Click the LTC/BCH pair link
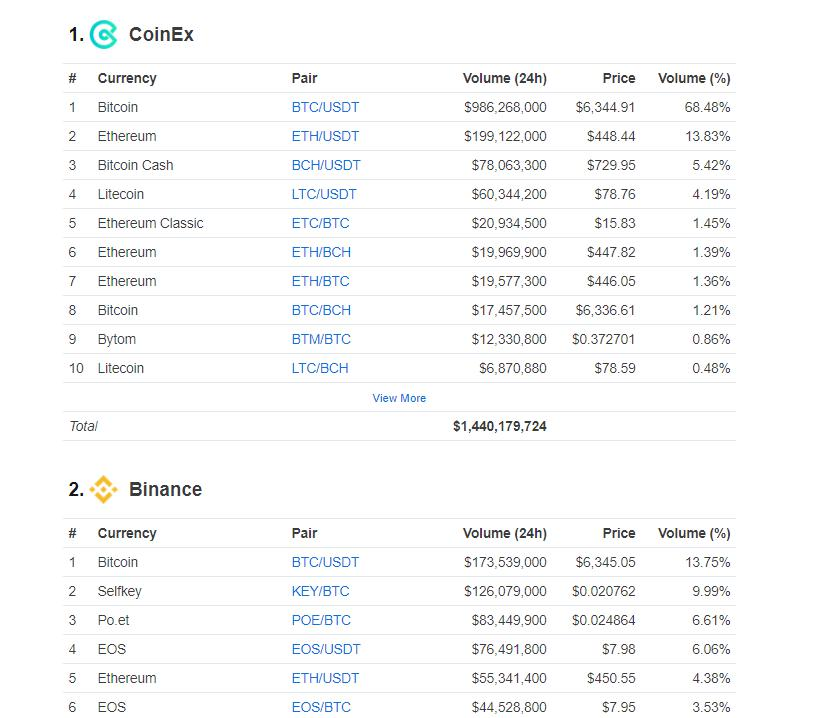The image size is (820, 718). click(320, 368)
